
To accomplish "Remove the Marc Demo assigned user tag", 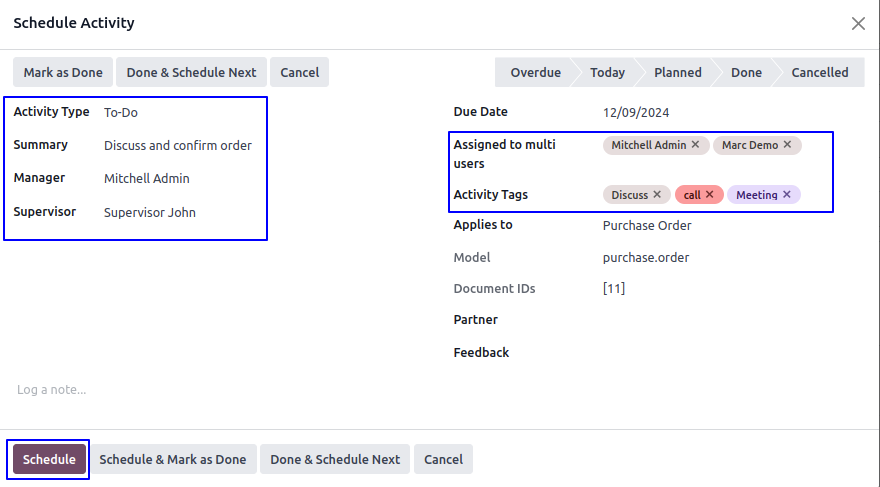I will click(x=787, y=145).
